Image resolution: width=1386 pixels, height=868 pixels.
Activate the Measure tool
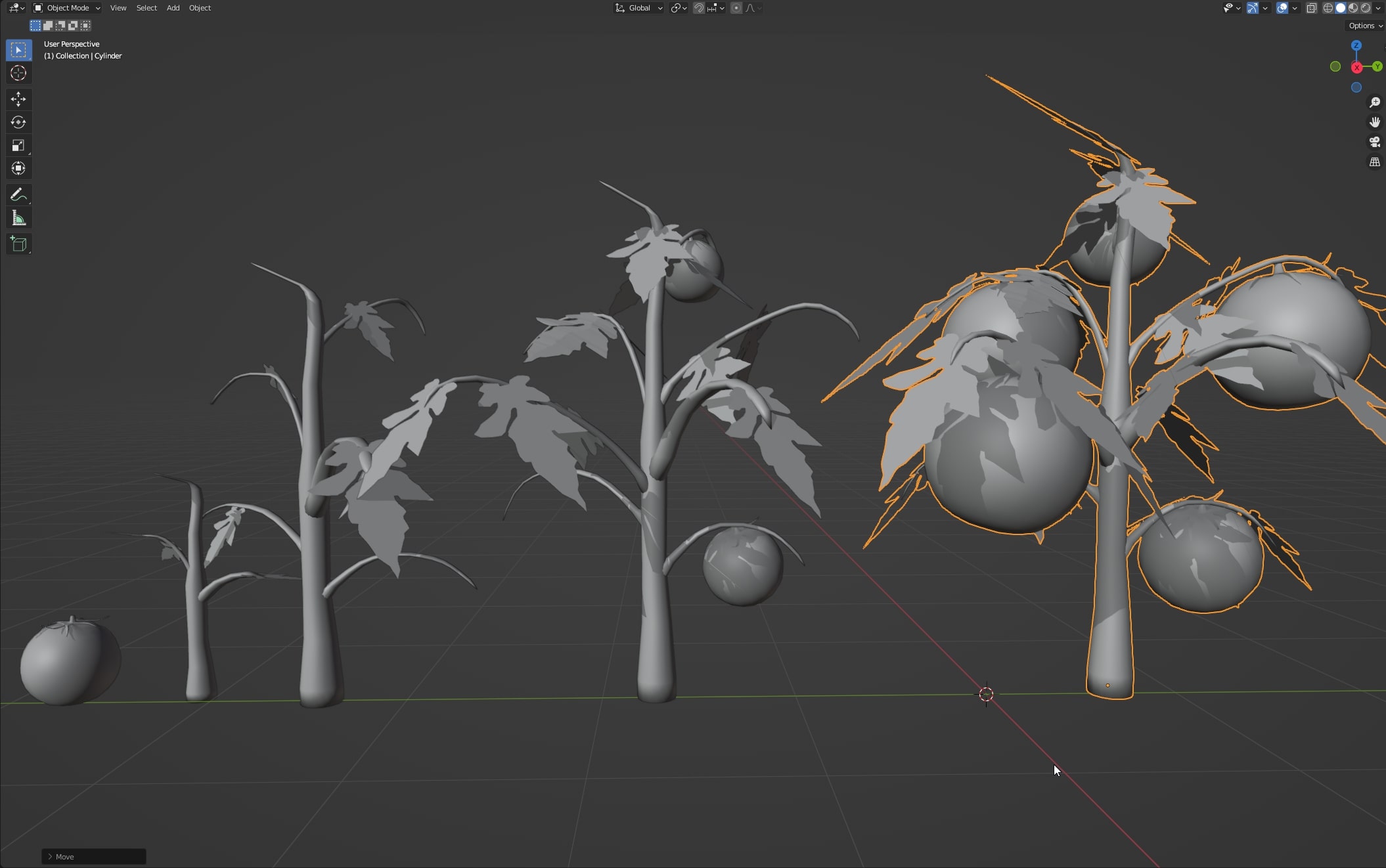[18, 218]
